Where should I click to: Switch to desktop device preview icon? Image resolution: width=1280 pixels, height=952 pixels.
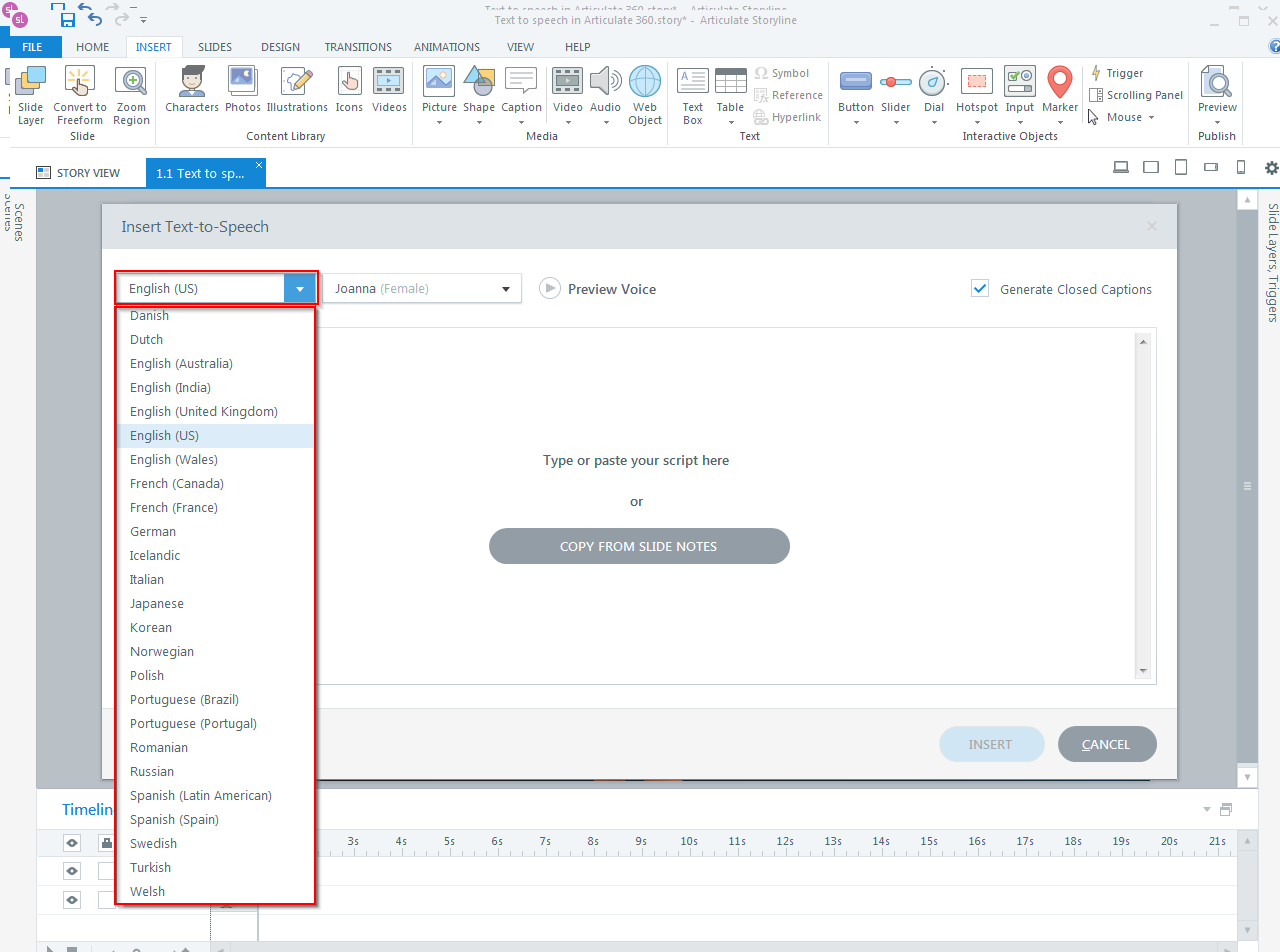1121,167
